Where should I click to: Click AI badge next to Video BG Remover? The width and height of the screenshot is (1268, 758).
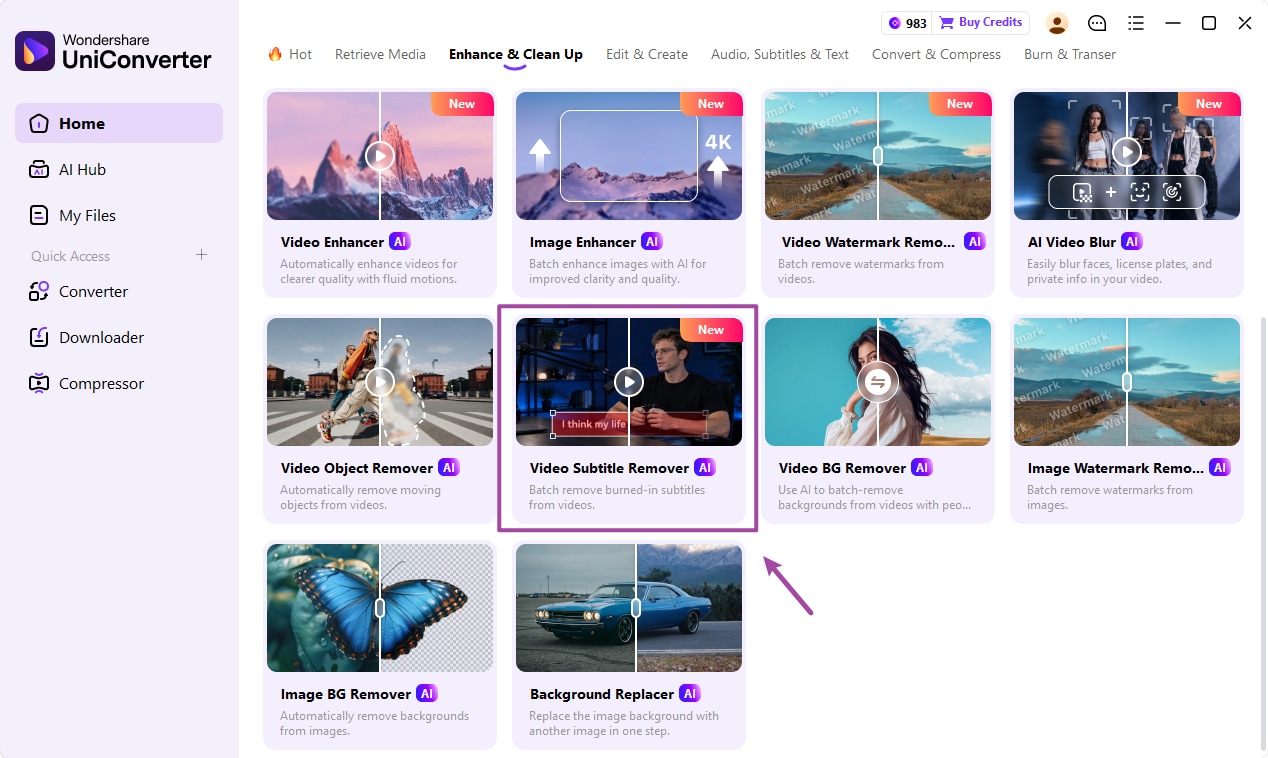click(x=922, y=467)
